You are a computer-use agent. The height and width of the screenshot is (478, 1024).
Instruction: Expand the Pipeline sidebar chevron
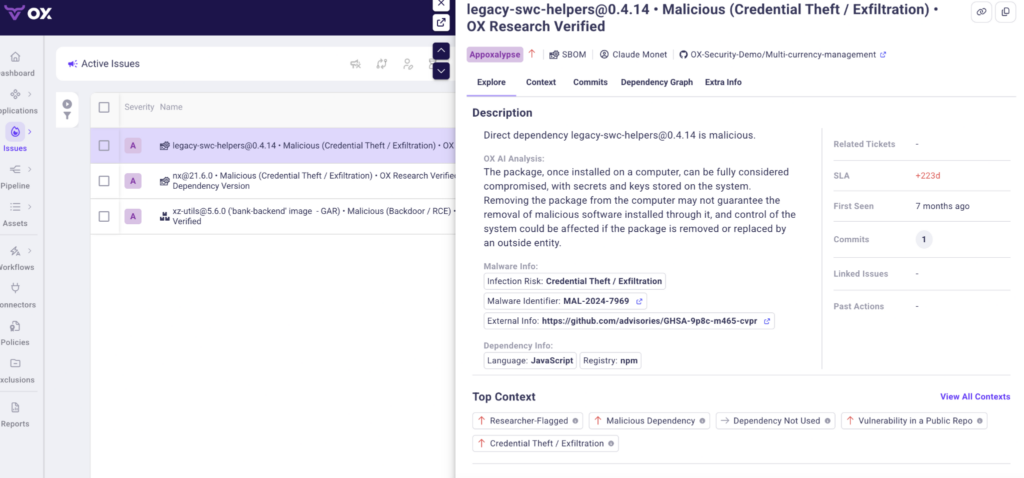click(x=30, y=169)
